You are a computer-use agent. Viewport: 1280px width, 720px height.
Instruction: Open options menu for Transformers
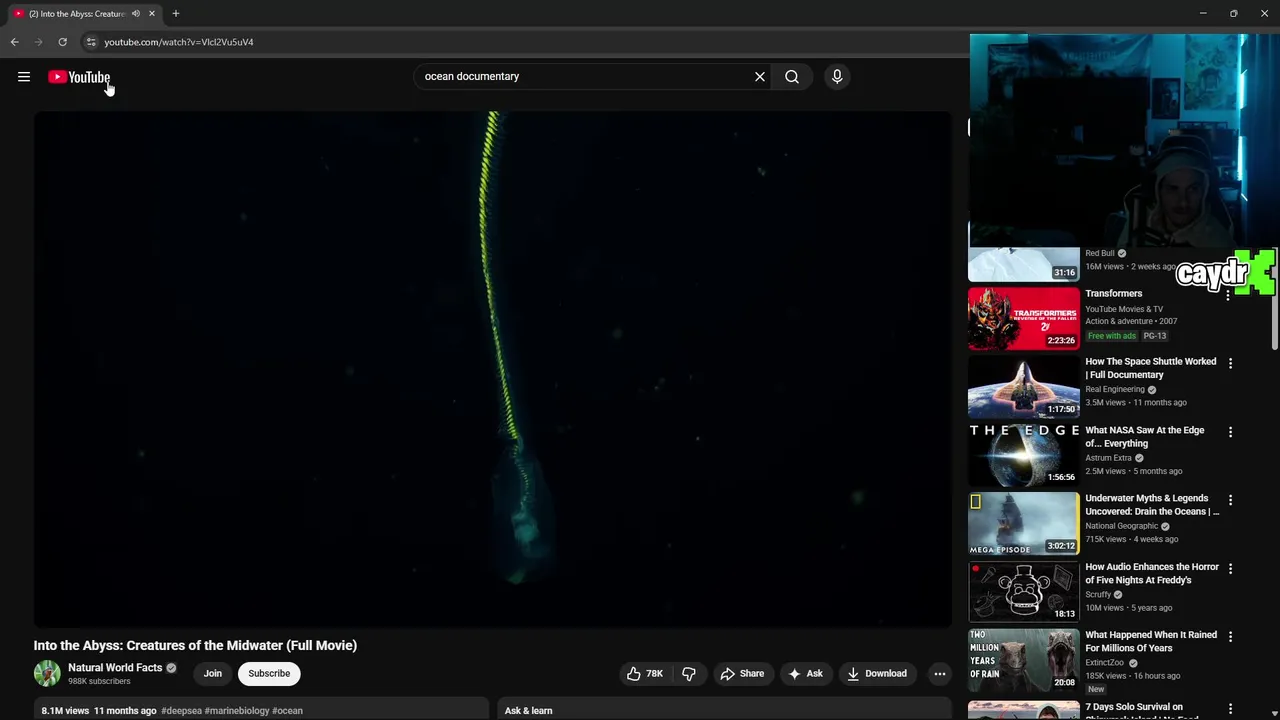pyautogui.click(x=1228, y=295)
